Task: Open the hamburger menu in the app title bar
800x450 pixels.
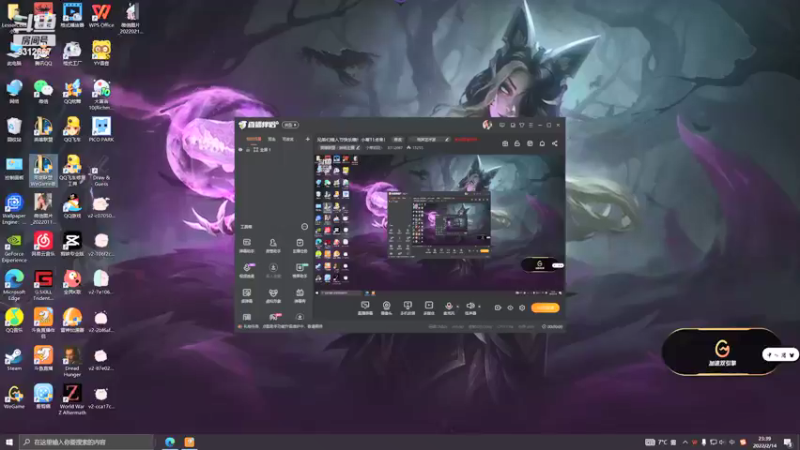Action: click(x=531, y=125)
